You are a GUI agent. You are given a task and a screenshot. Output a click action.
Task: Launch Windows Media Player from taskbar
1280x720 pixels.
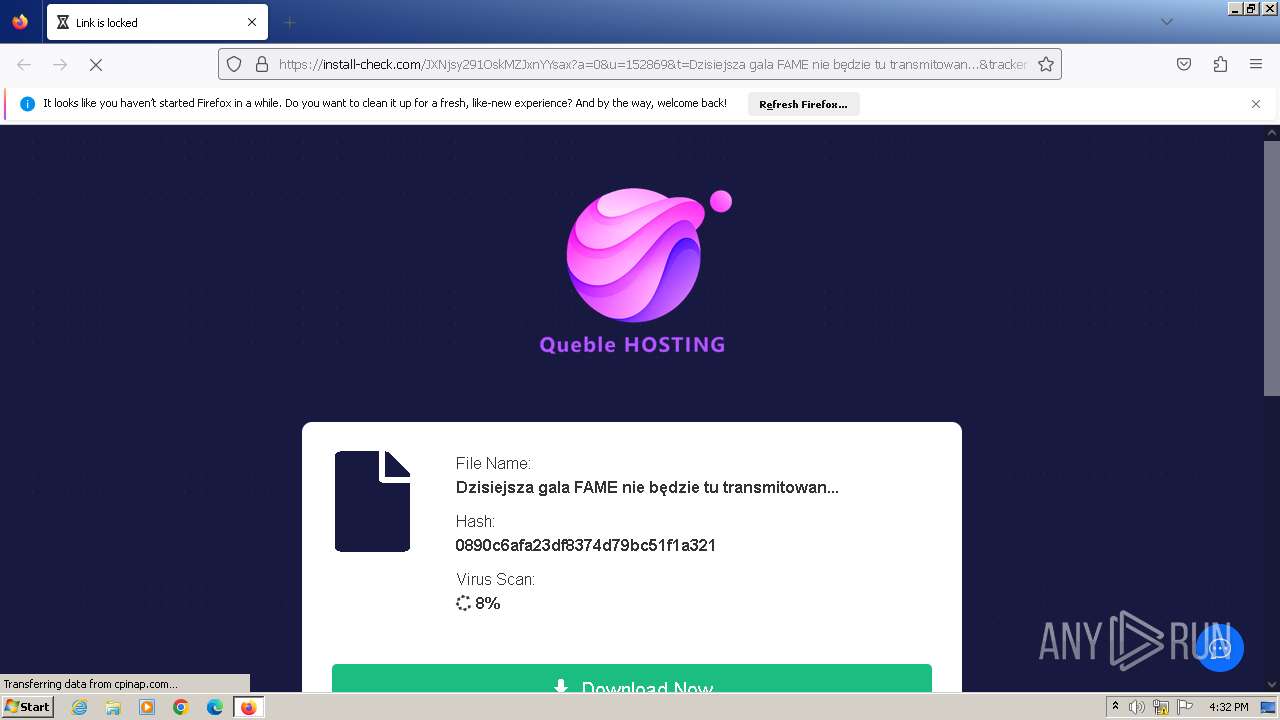(x=147, y=707)
